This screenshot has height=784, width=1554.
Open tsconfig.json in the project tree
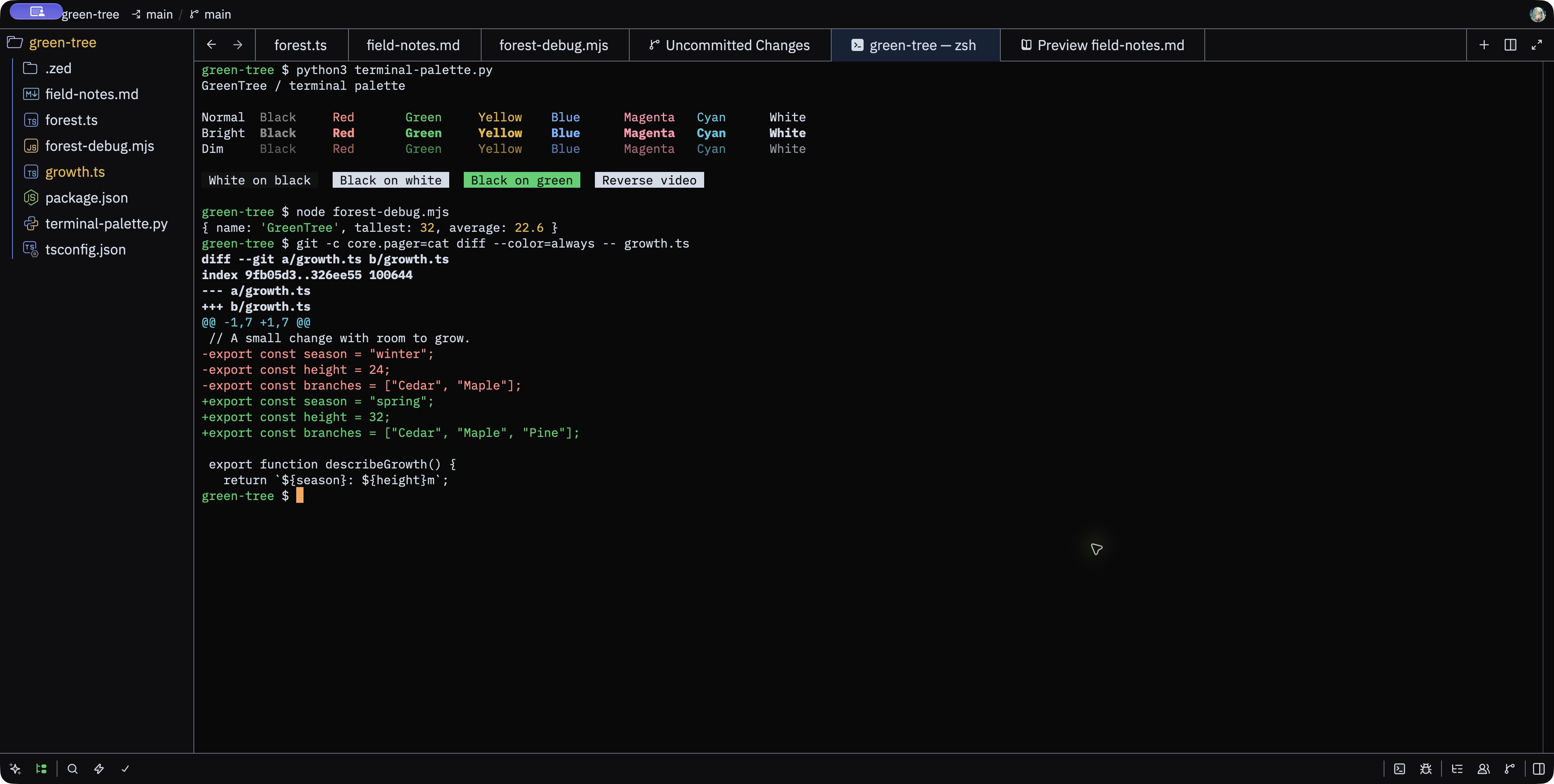click(x=97, y=250)
